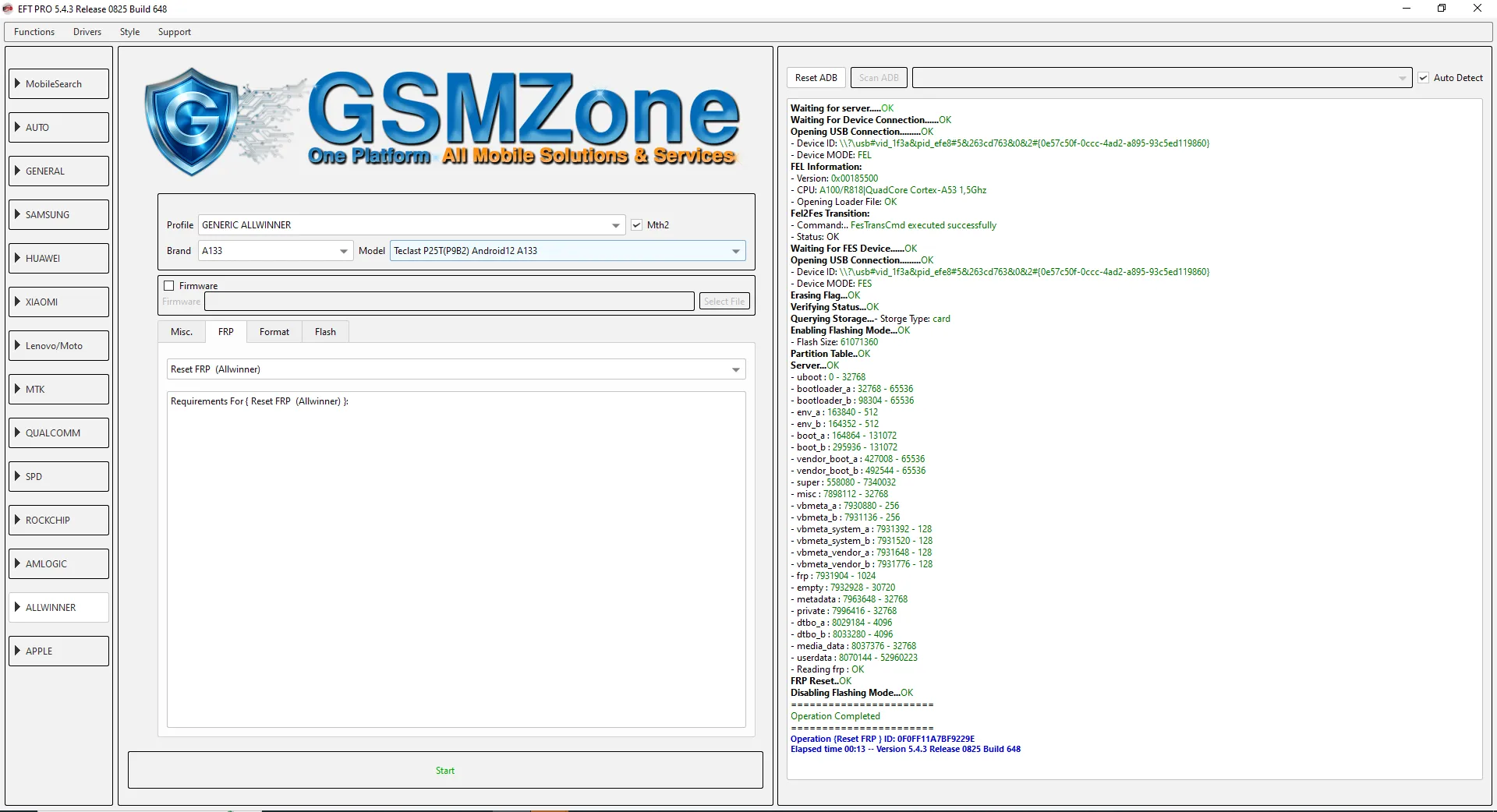Screen dimensions: 1497x812
Task: Click the Firmware file path field
Action: 449,302
